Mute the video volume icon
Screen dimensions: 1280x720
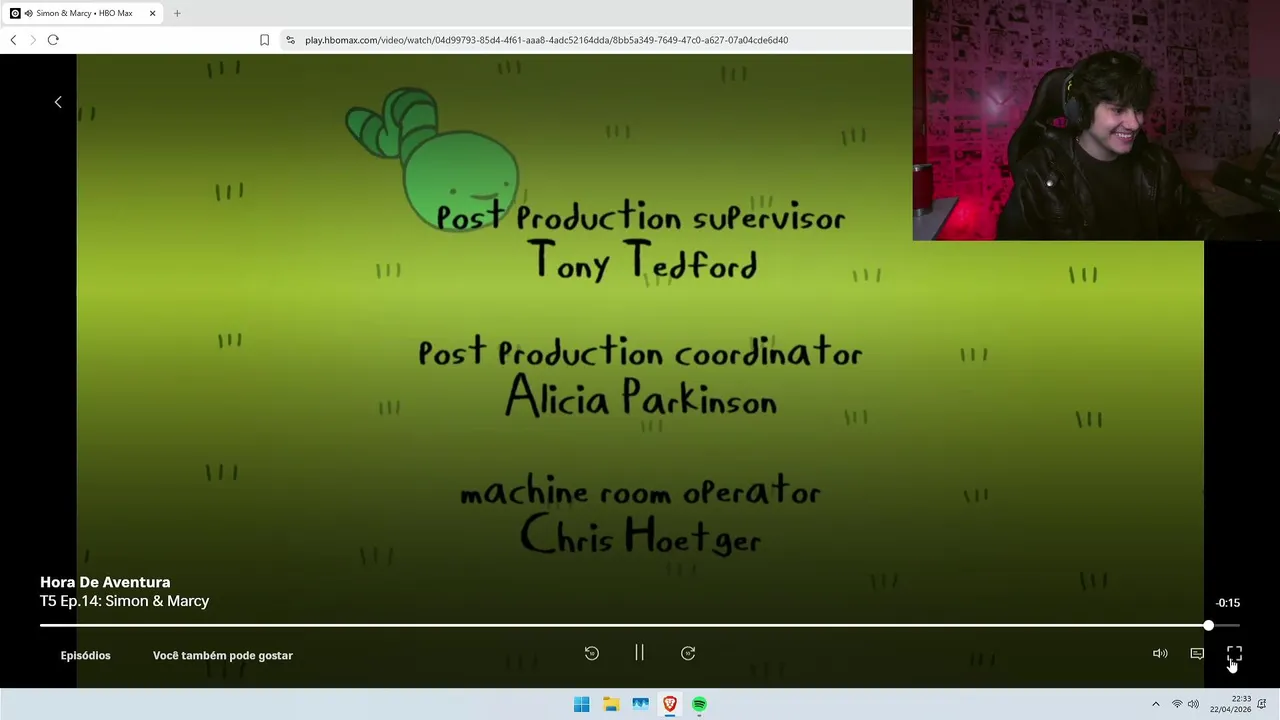coord(1160,654)
